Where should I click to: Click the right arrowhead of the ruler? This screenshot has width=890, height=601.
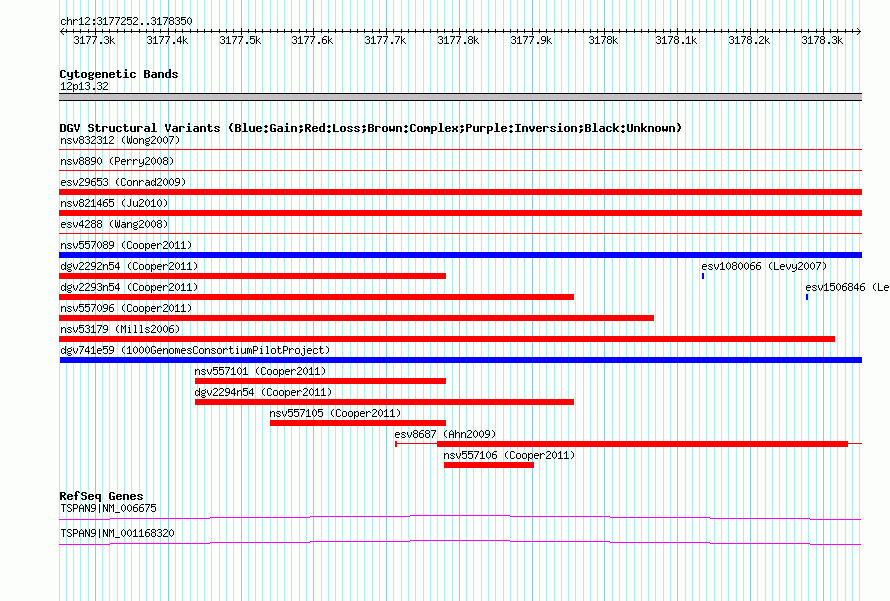point(859,31)
